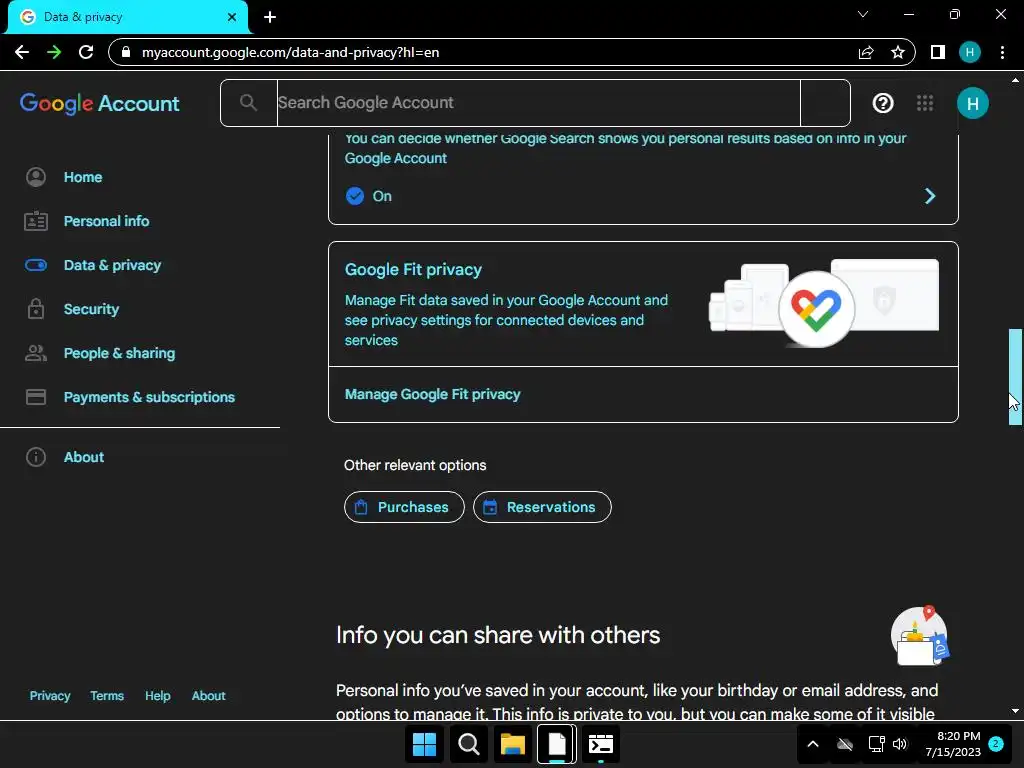Click the scrollbar up arrow

(1015, 80)
